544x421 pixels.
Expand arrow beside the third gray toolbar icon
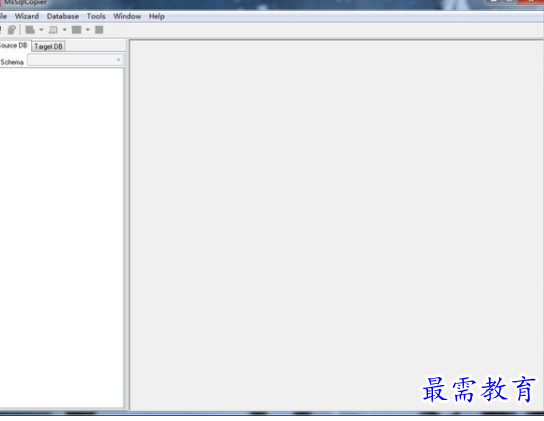88,30
